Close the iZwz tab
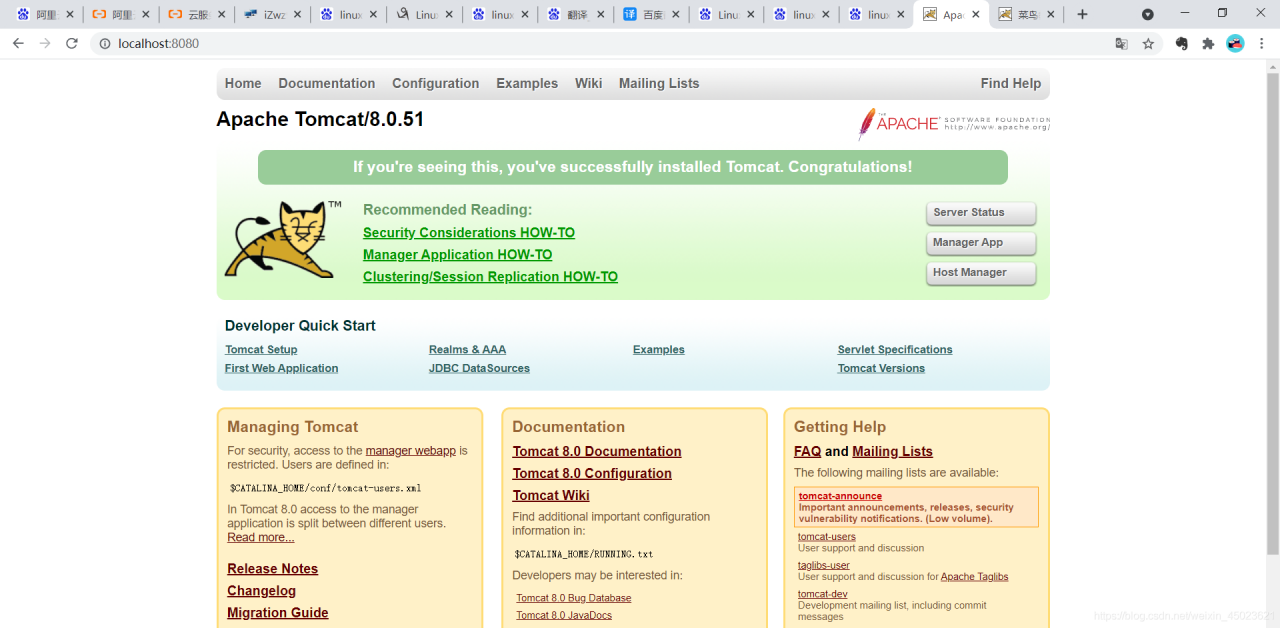The height and width of the screenshot is (628, 1280). (298, 15)
